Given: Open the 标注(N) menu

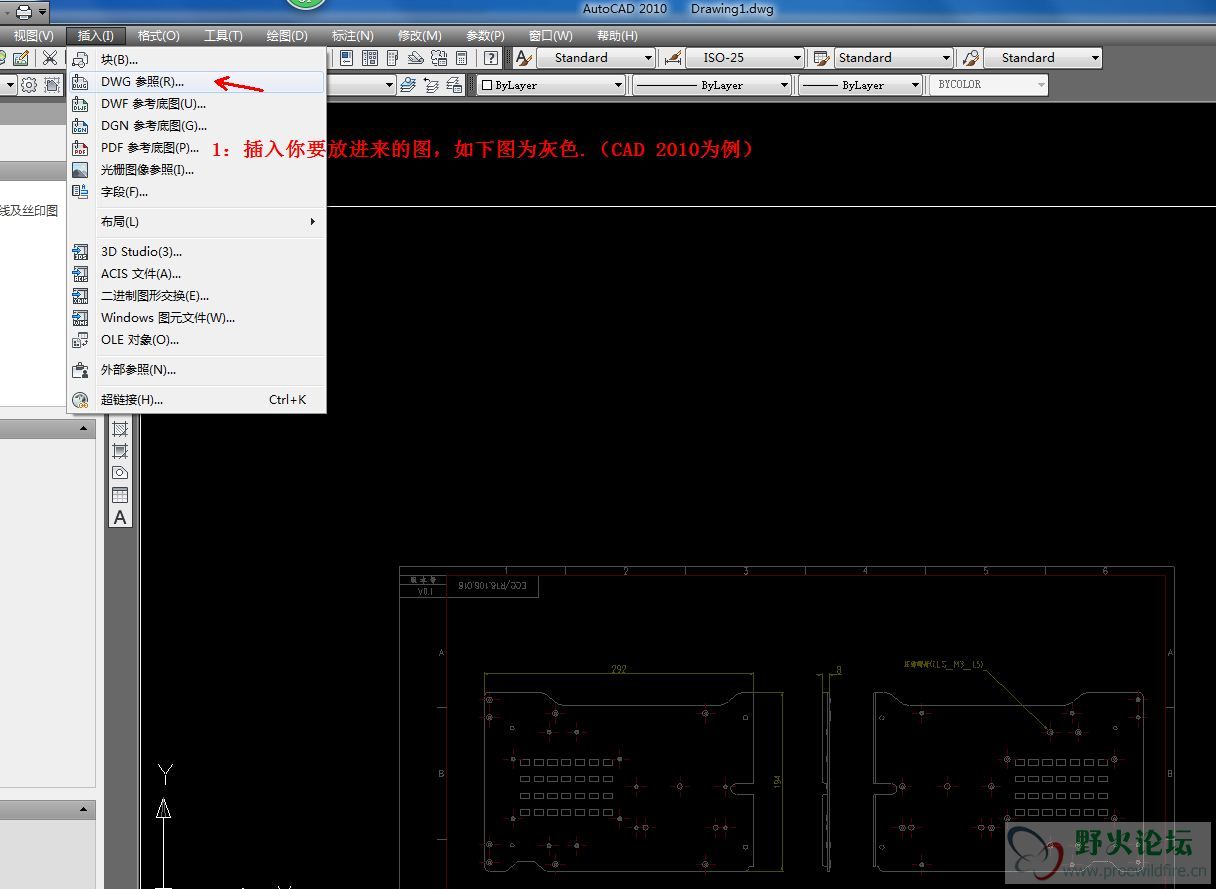Looking at the screenshot, I should click(x=353, y=35).
